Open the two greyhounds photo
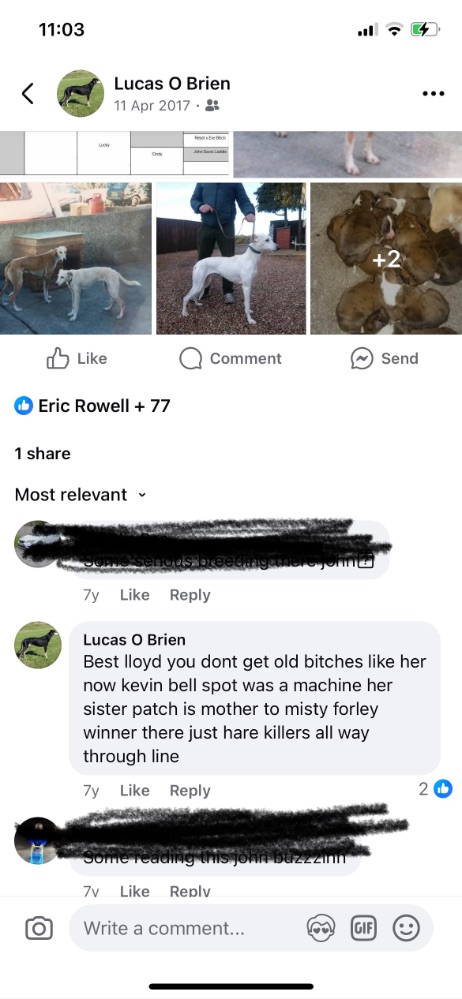The width and height of the screenshot is (462, 999). point(76,258)
